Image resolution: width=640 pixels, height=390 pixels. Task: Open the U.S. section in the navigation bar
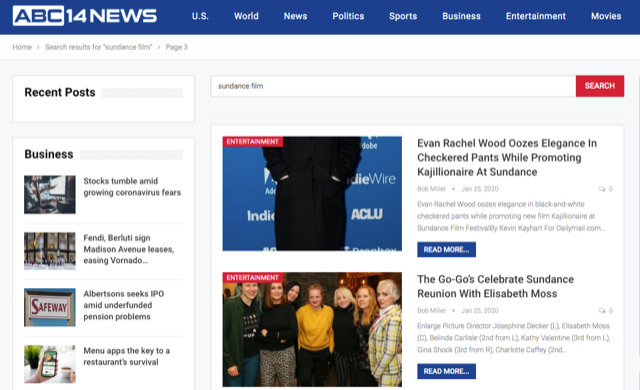[200, 16]
